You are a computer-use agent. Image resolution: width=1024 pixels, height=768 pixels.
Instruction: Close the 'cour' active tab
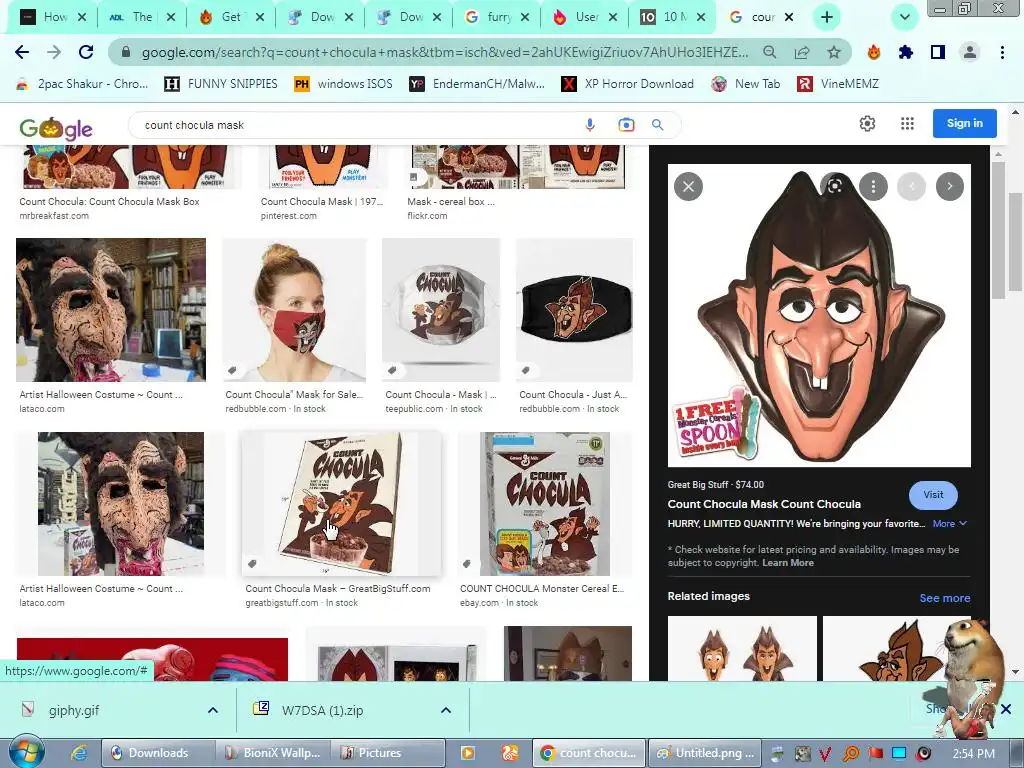[x=789, y=17]
